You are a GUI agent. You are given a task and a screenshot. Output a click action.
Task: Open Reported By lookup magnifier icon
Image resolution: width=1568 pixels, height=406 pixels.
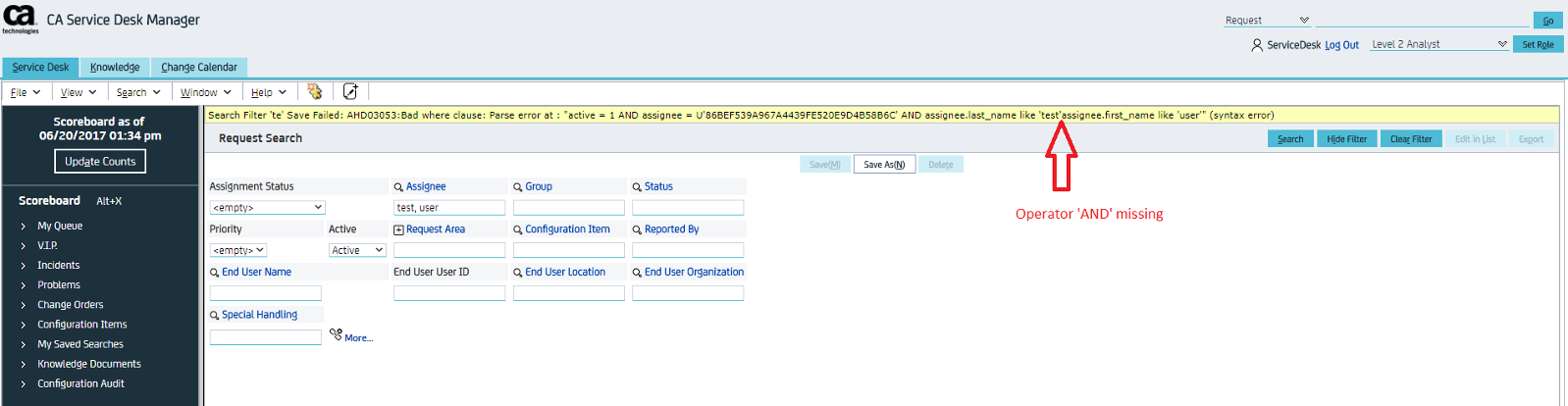[x=637, y=229]
